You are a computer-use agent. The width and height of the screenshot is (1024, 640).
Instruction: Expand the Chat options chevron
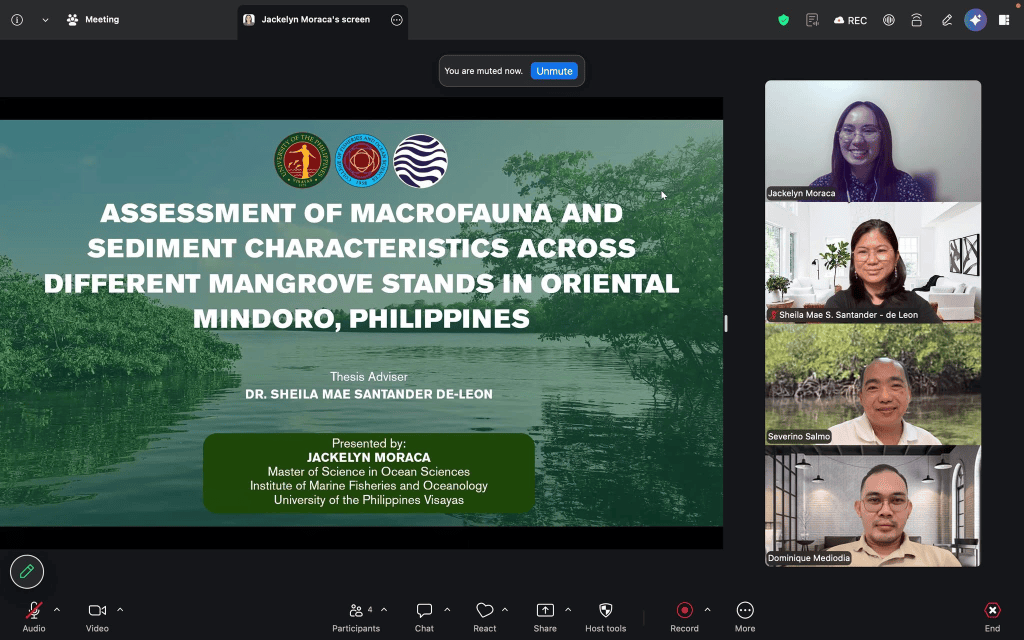447,610
